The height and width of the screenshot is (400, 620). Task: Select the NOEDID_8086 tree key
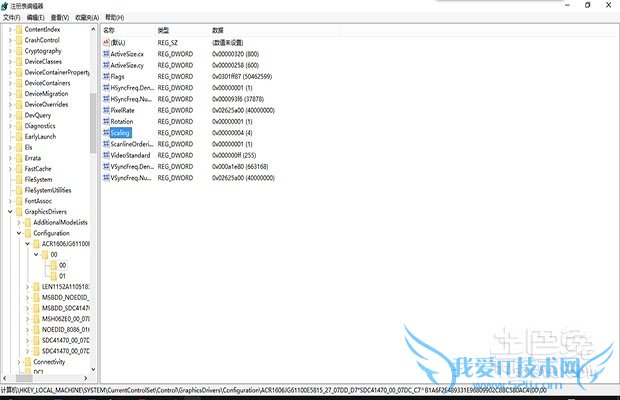pyautogui.click(x=66, y=330)
